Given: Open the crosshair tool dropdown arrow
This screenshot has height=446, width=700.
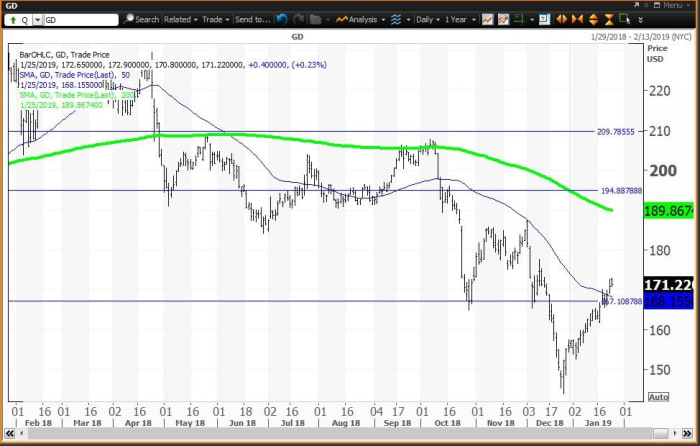Looking at the screenshot, I should [531, 20].
